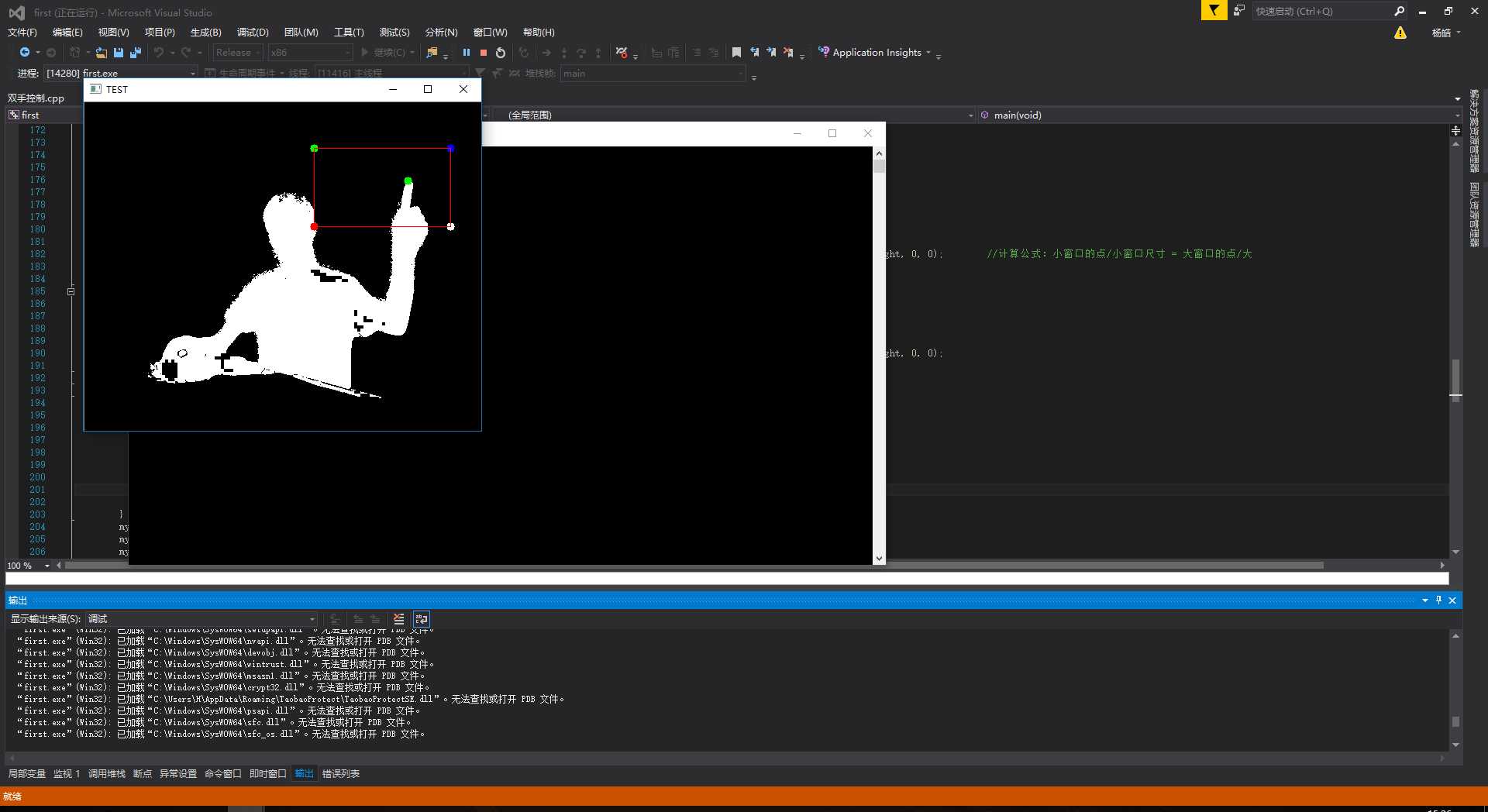The height and width of the screenshot is (812, 1488).
Task: Restart the debug session
Action: 501,53
